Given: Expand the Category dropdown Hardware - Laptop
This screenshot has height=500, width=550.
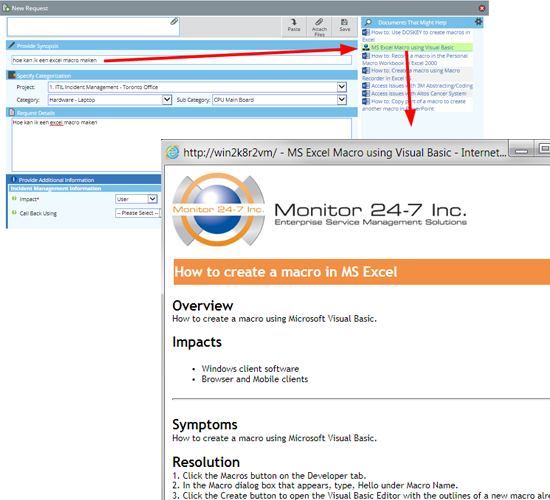Looking at the screenshot, I should click(x=167, y=100).
